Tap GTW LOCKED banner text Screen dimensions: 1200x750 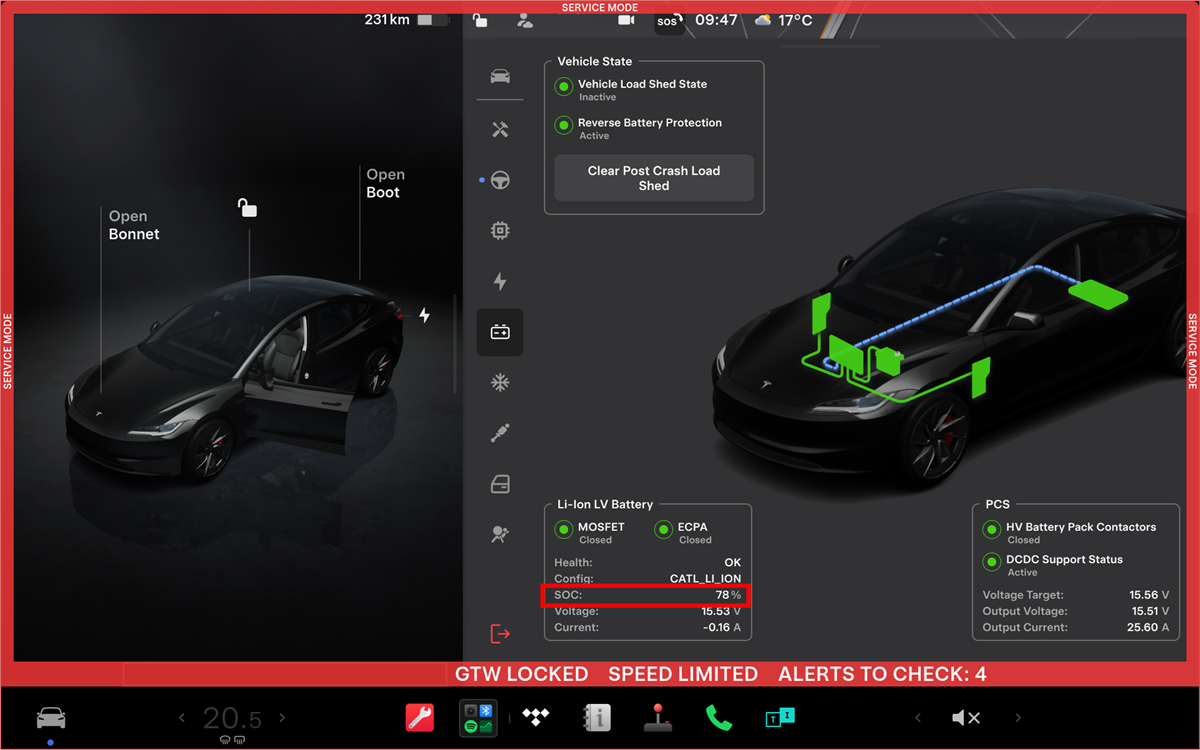click(521, 674)
